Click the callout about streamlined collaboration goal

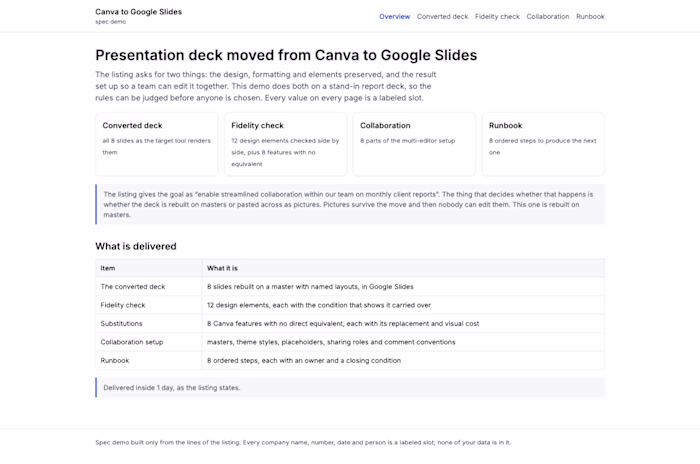(350, 205)
